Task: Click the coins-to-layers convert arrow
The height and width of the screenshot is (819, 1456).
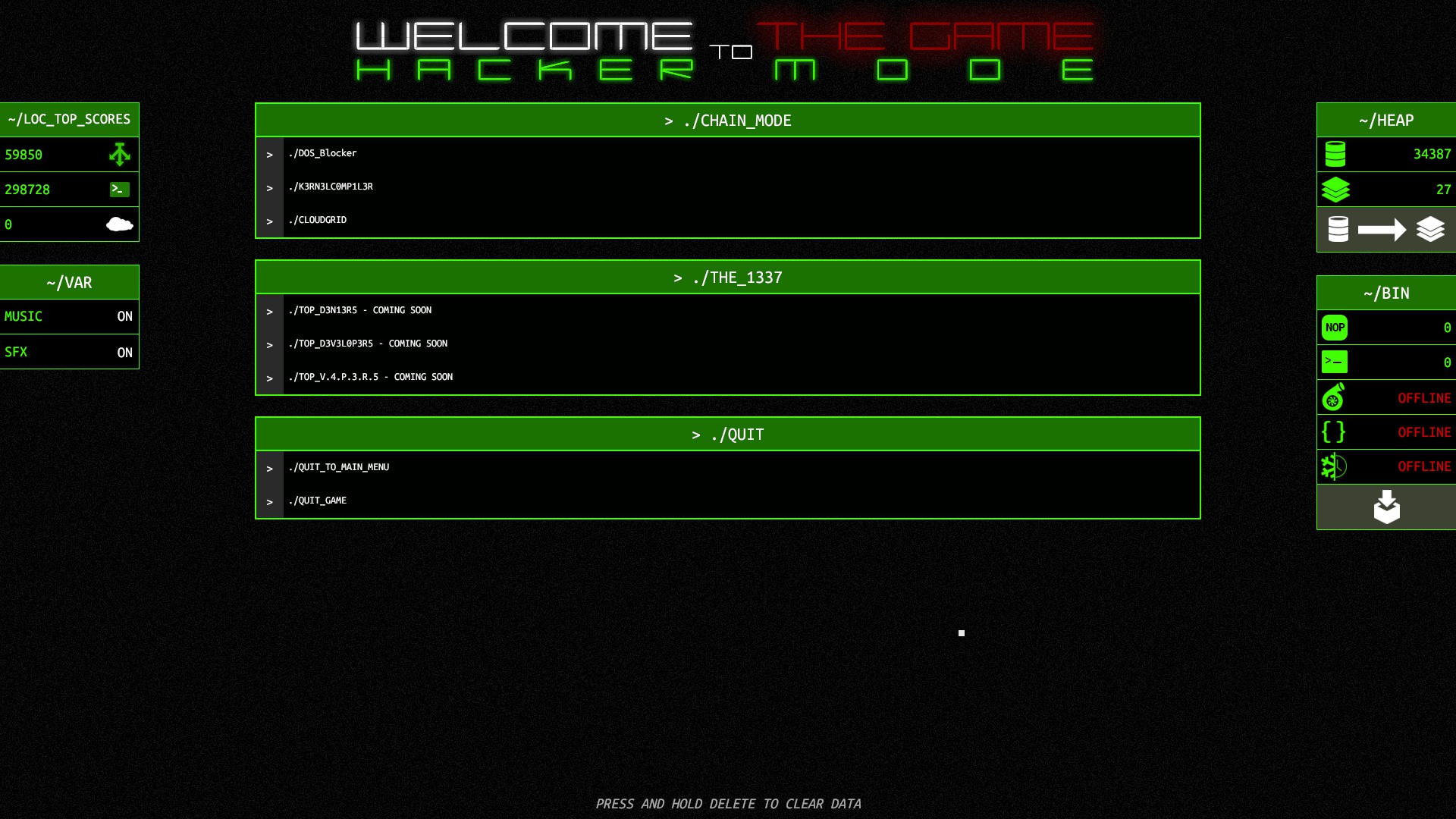Action: click(1382, 230)
